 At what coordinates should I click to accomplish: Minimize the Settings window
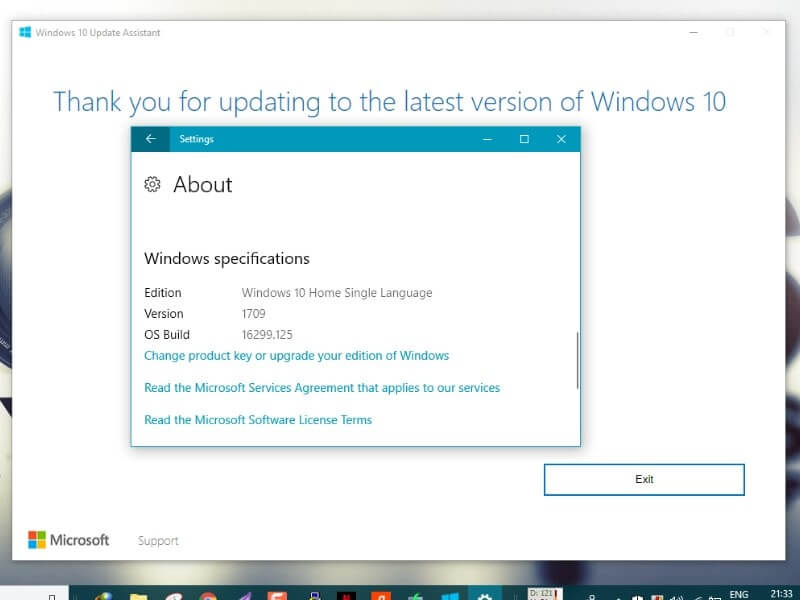[487, 139]
